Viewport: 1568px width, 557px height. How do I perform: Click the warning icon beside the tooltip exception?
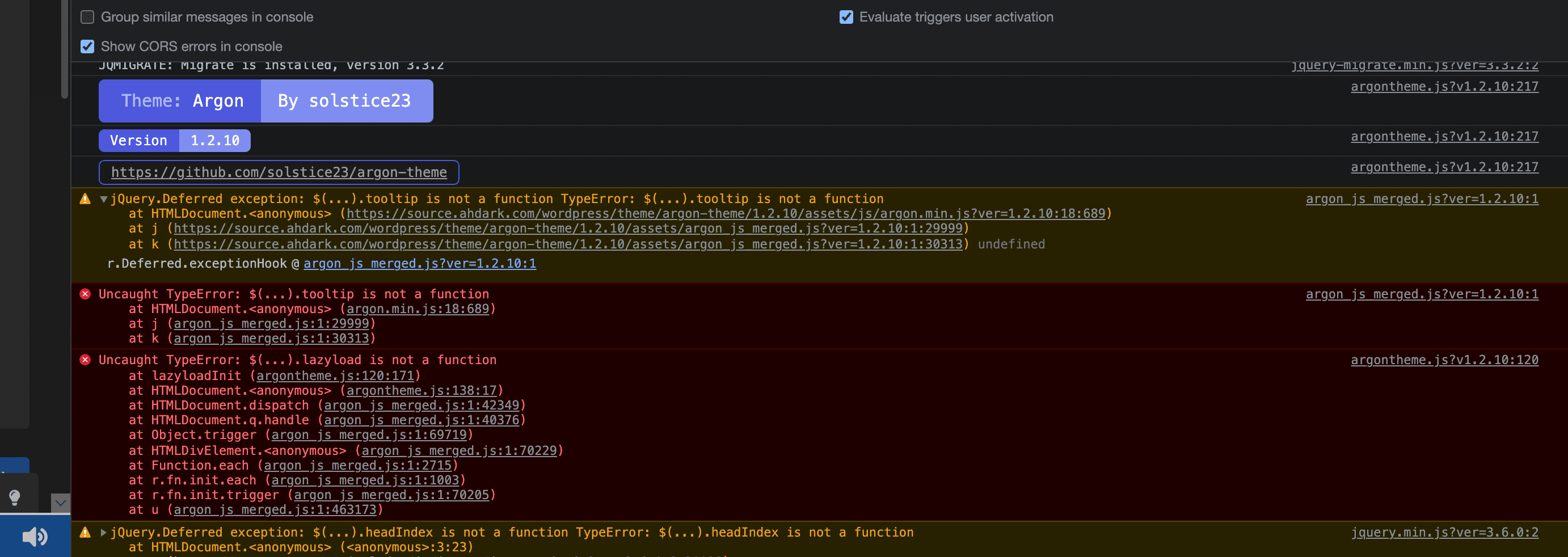pyautogui.click(x=85, y=199)
